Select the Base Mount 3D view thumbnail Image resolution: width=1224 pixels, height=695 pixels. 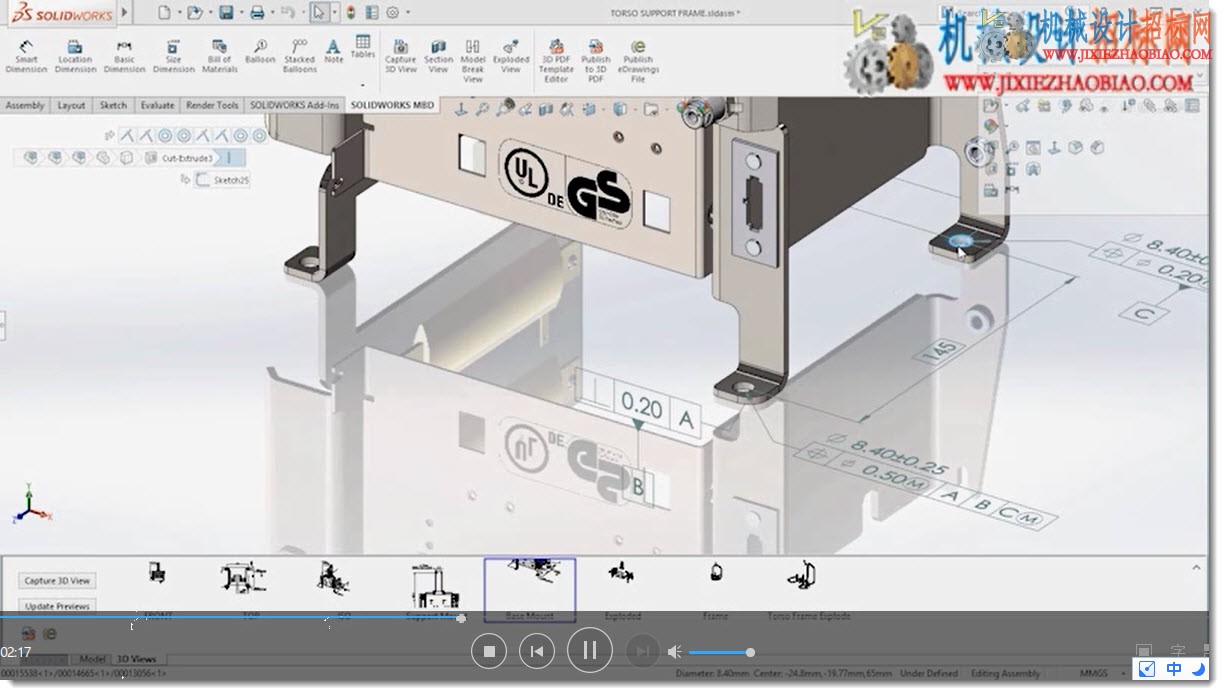pos(530,590)
